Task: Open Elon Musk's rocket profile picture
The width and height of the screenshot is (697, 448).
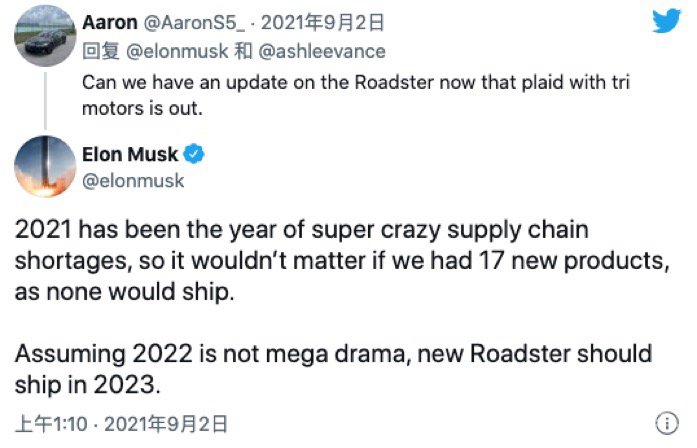Action: (45, 166)
